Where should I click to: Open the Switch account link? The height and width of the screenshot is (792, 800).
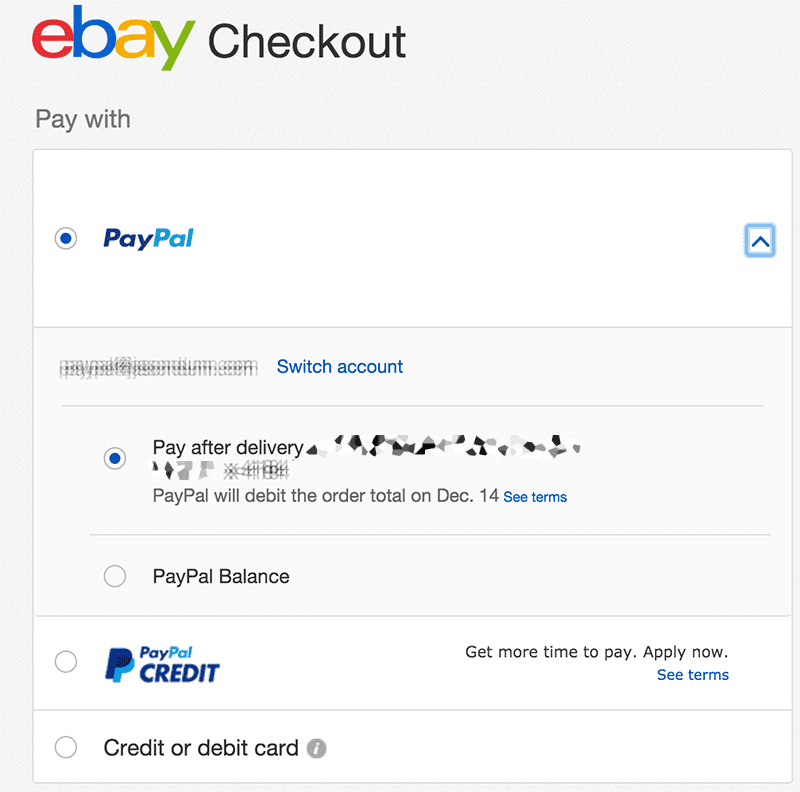click(x=340, y=366)
